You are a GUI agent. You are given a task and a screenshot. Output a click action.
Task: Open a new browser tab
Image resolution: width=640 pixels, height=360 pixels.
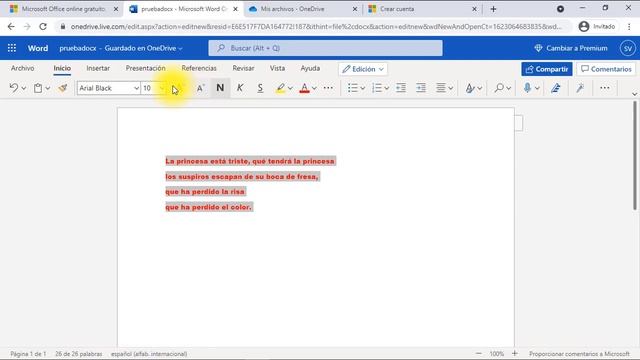(x=493, y=9)
